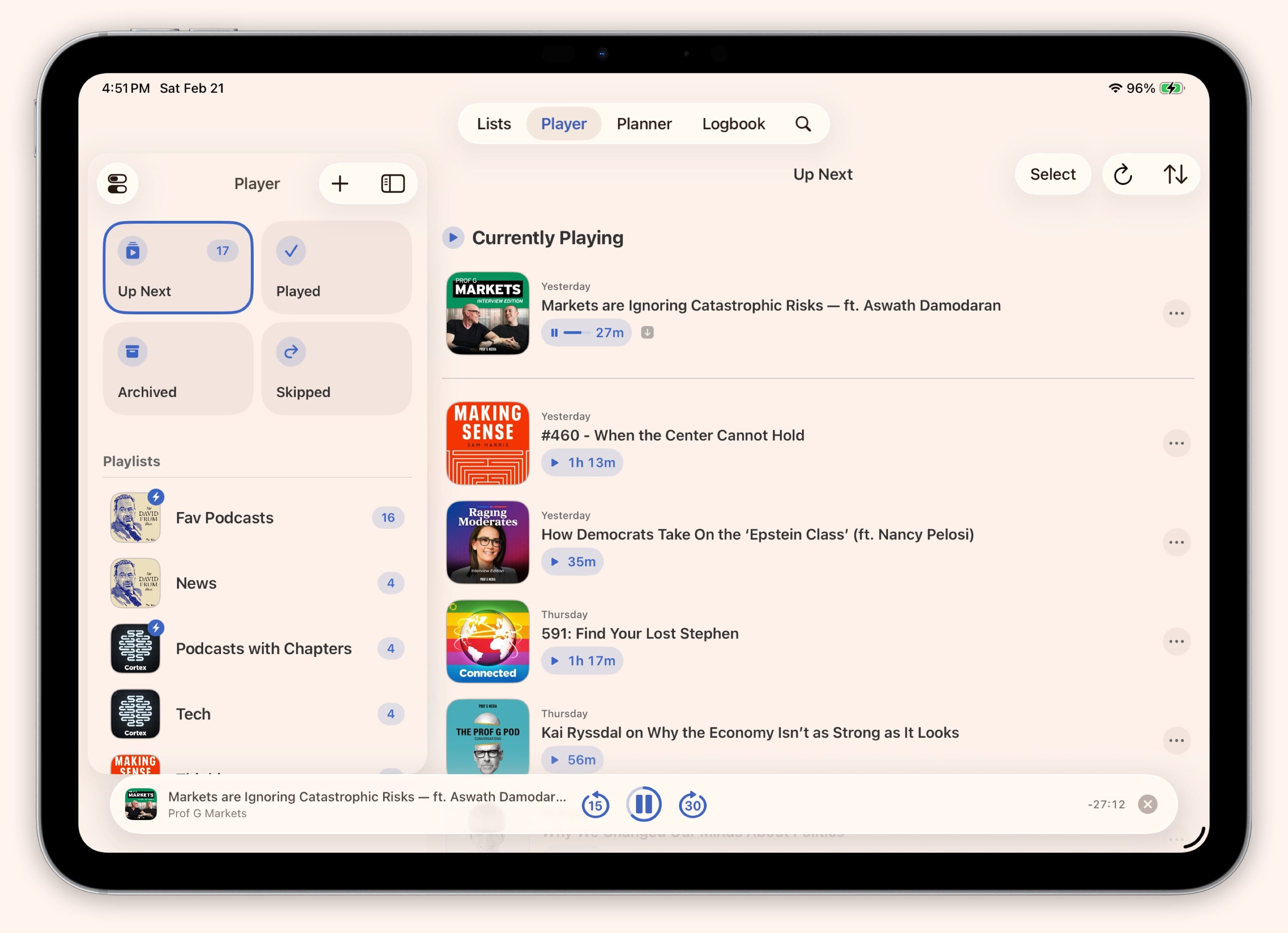Click the reorder arrows icon
Screen dimensions: 1288x933
(x=1175, y=175)
